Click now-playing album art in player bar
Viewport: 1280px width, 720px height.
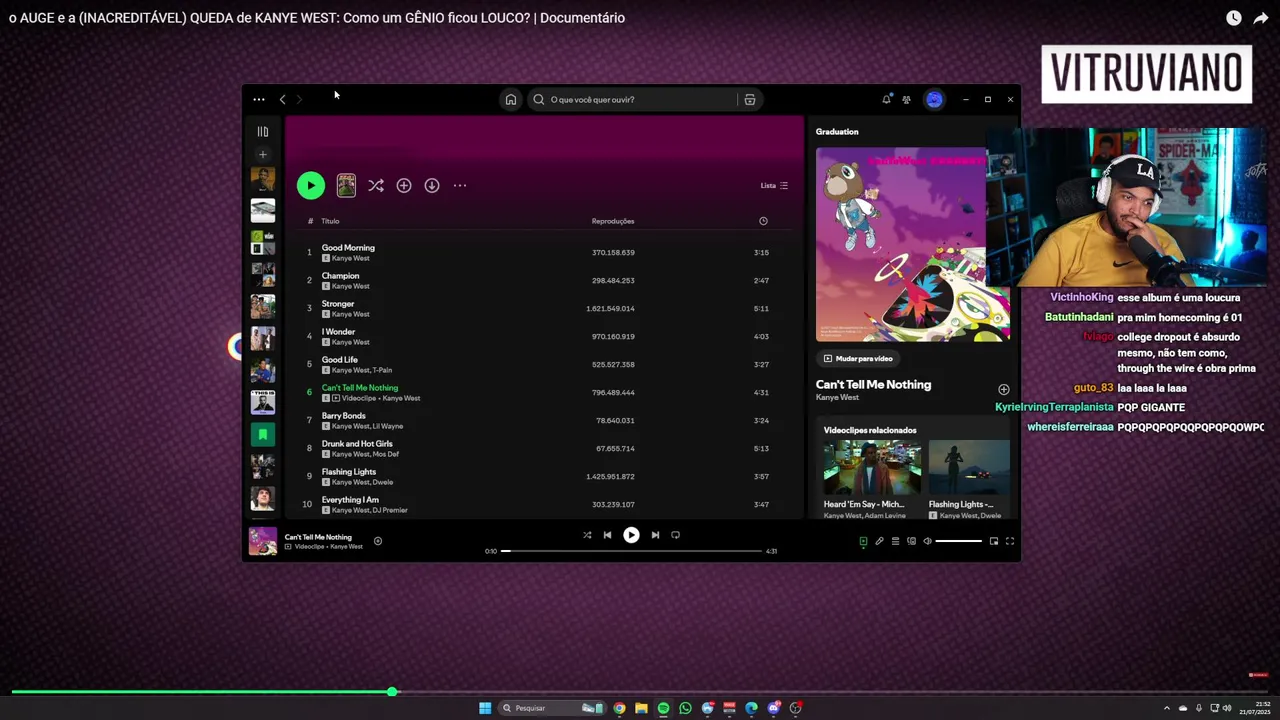tap(263, 541)
